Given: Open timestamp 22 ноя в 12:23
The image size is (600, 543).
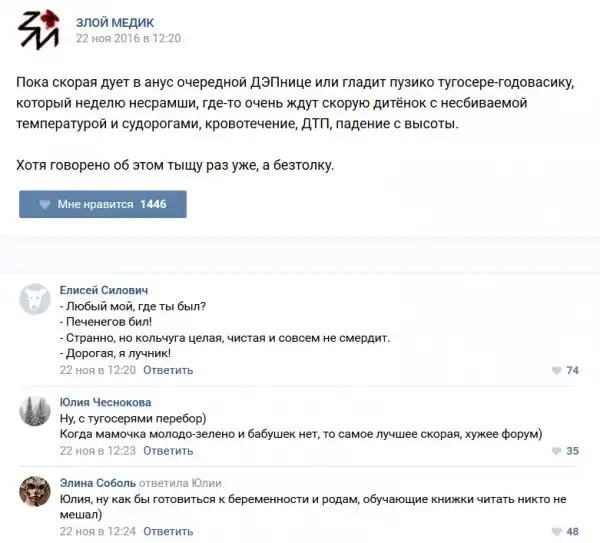Looking at the screenshot, I should click(x=97, y=450).
